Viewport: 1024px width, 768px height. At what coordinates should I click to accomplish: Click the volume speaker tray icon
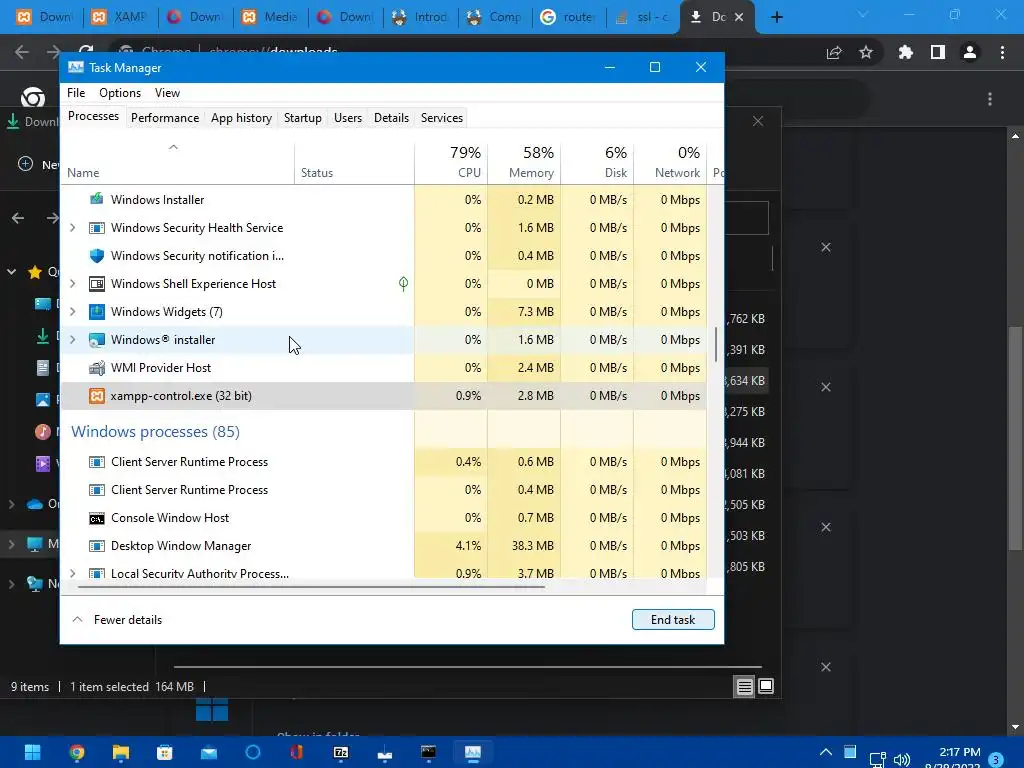tap(902, 759)
